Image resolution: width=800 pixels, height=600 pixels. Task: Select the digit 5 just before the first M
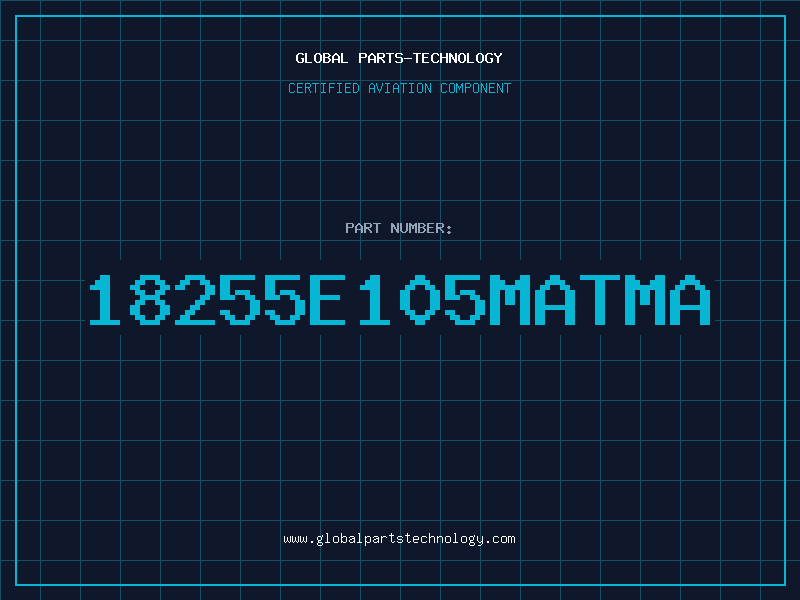click(464, 299)
